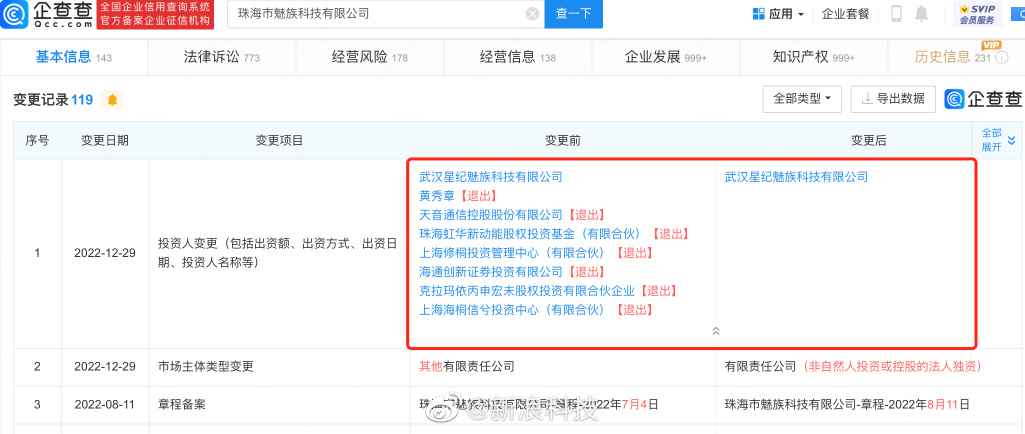Select the 市场主体类型变更 cell
The image size is (1025, 434).
[279, 367]
